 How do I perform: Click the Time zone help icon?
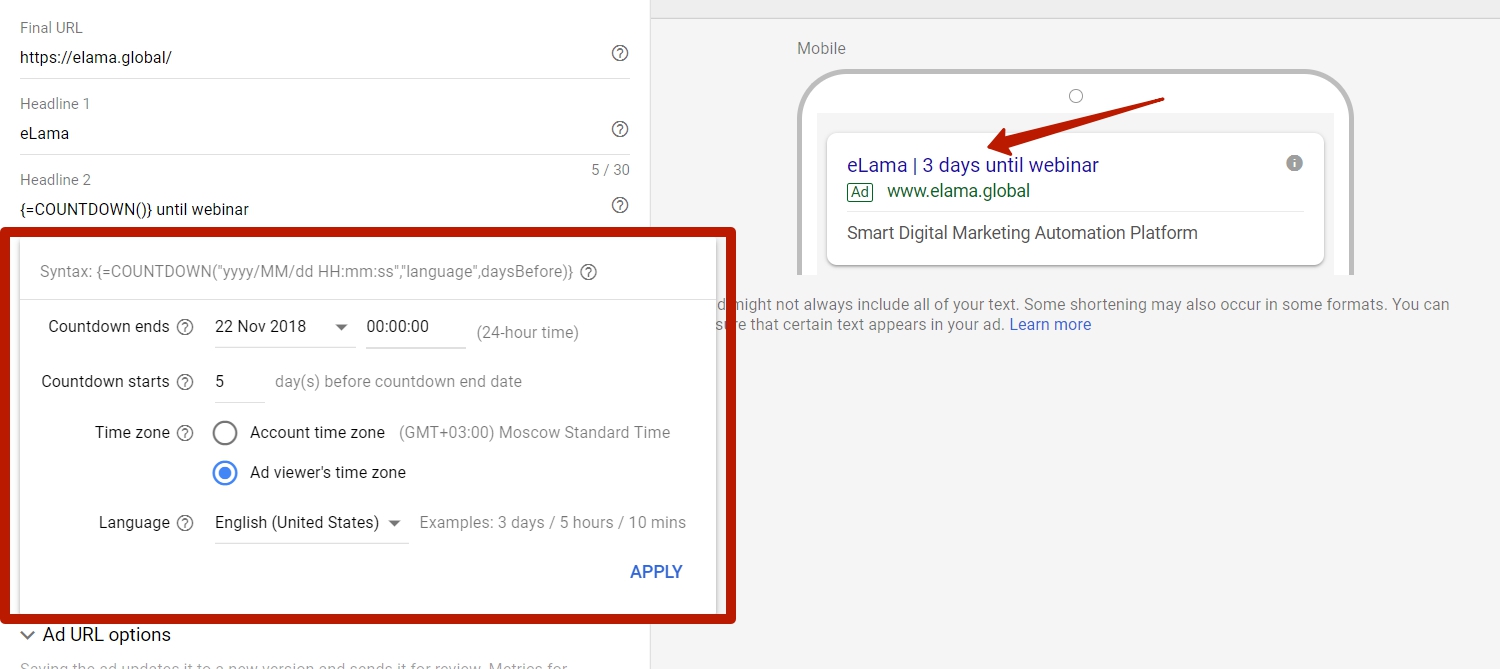coord(185,433)
